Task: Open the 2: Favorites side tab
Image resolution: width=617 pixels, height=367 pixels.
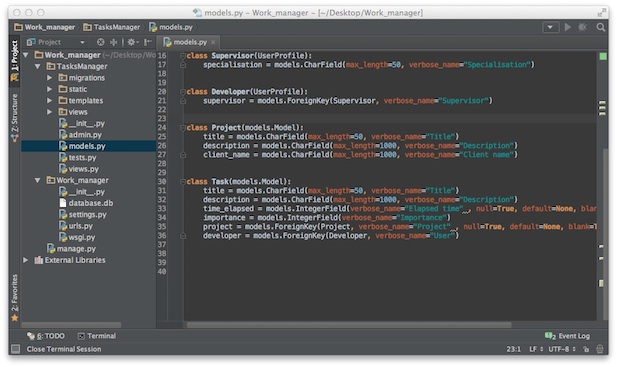Action: pyautogui.click(x=15, y=297)
